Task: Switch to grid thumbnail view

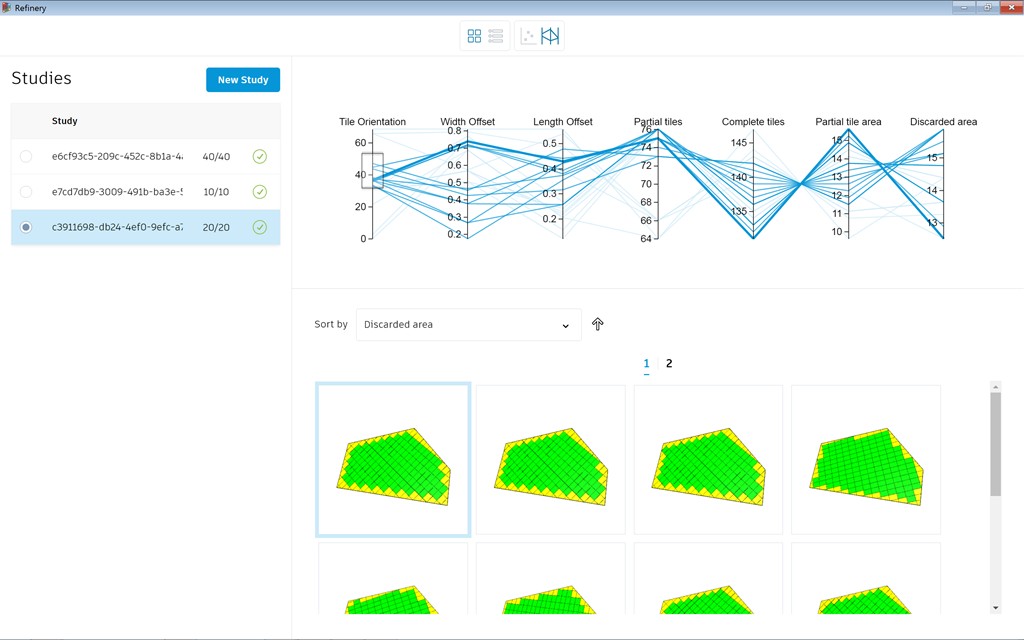Action: click(x=474, y=36)
